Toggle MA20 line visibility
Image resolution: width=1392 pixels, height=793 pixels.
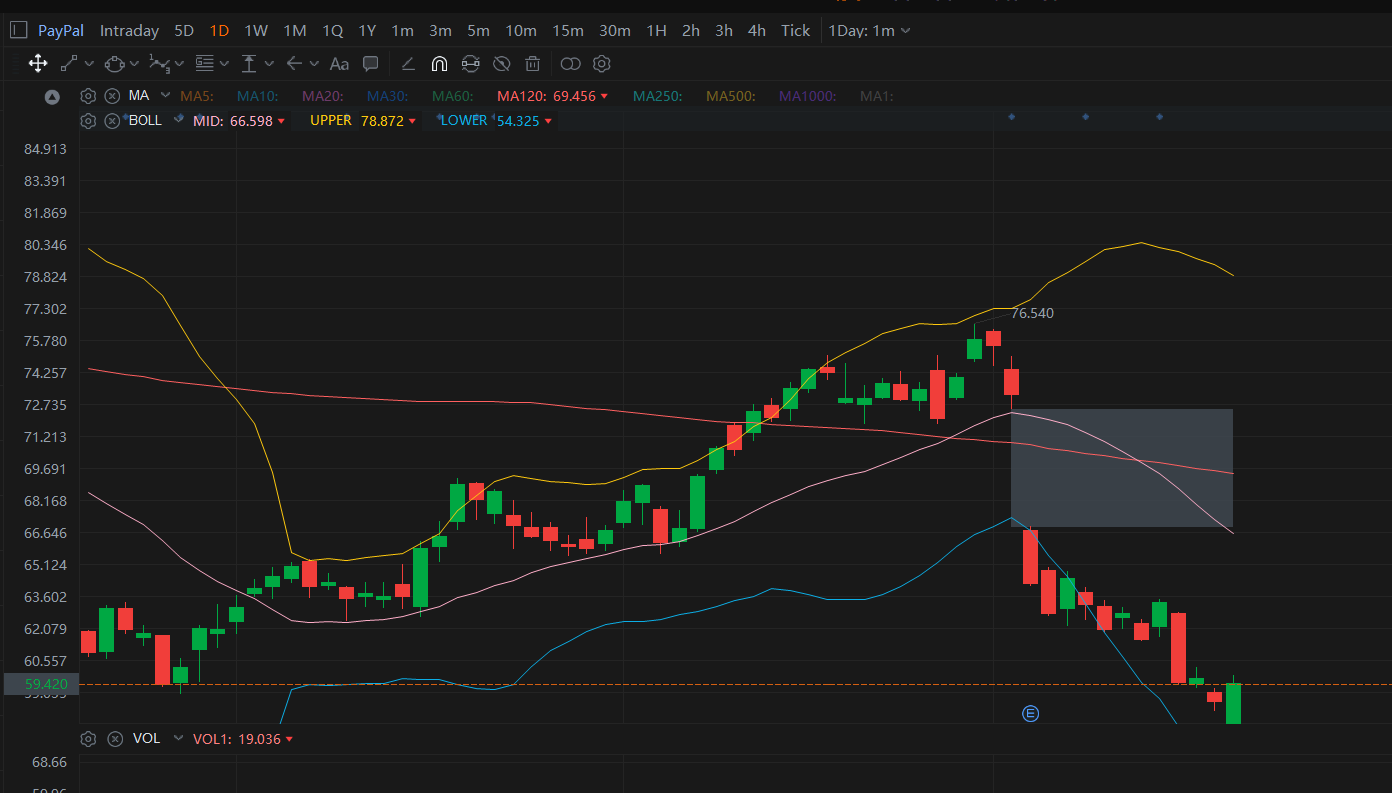click(x=323, y=96)
